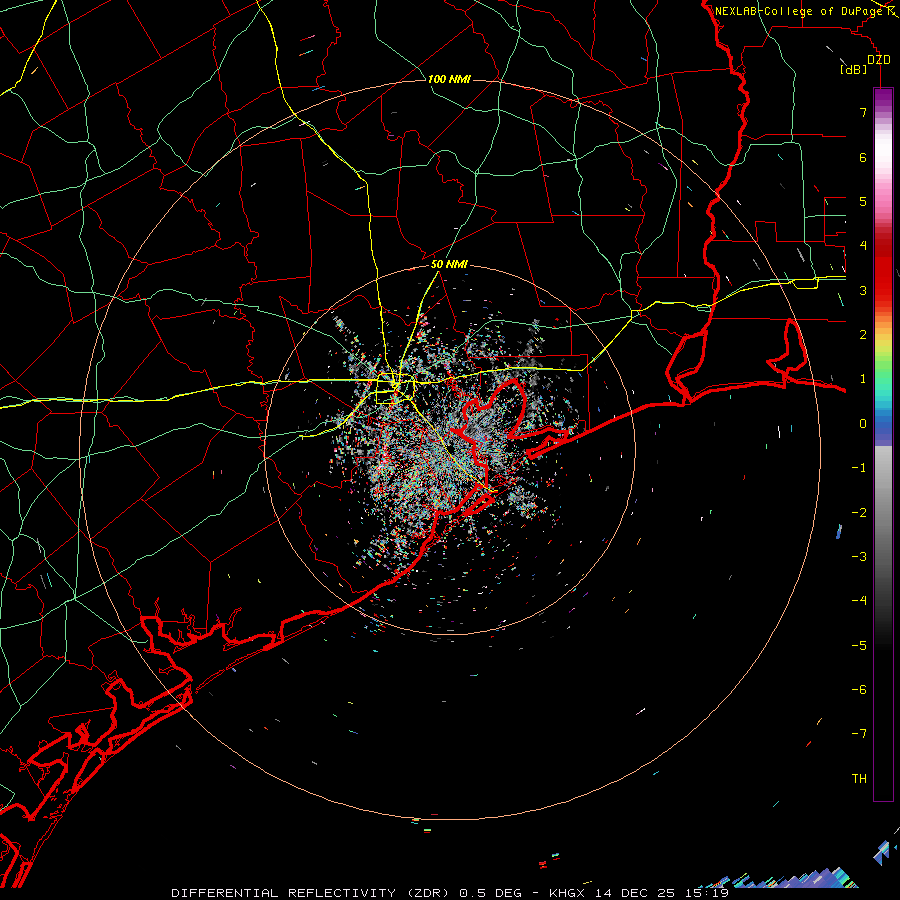
Task: Click the -3 tick label on scale
Action: click(859, 557)
